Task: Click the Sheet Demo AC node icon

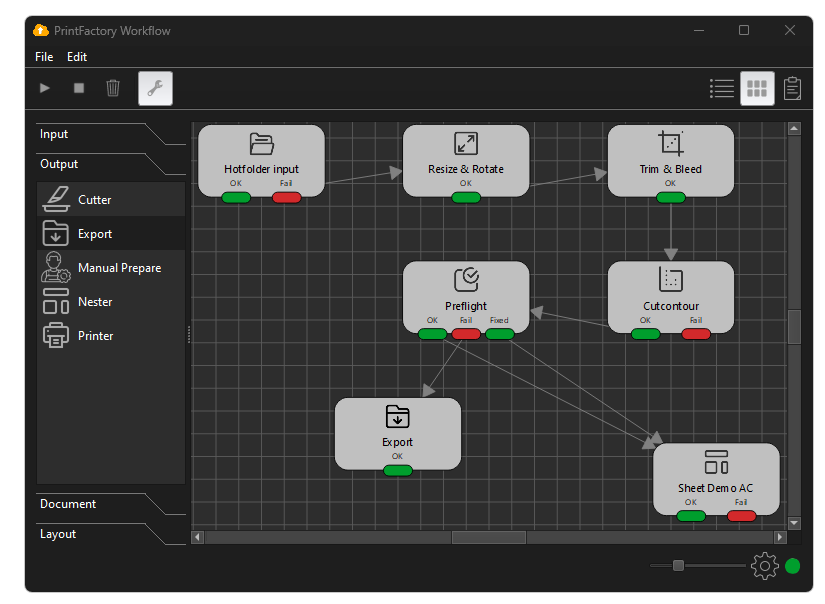Action: pos(716,462)
